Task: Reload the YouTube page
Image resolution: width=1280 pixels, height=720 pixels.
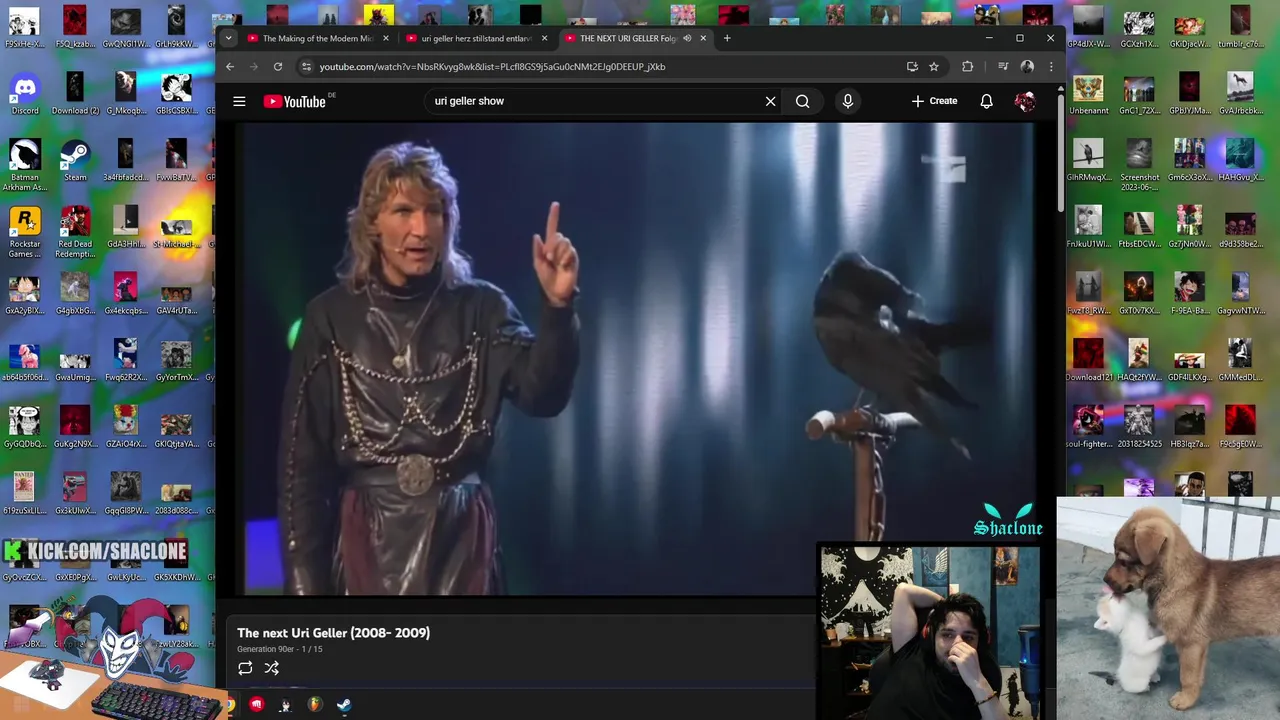Action: coord(278,66)
